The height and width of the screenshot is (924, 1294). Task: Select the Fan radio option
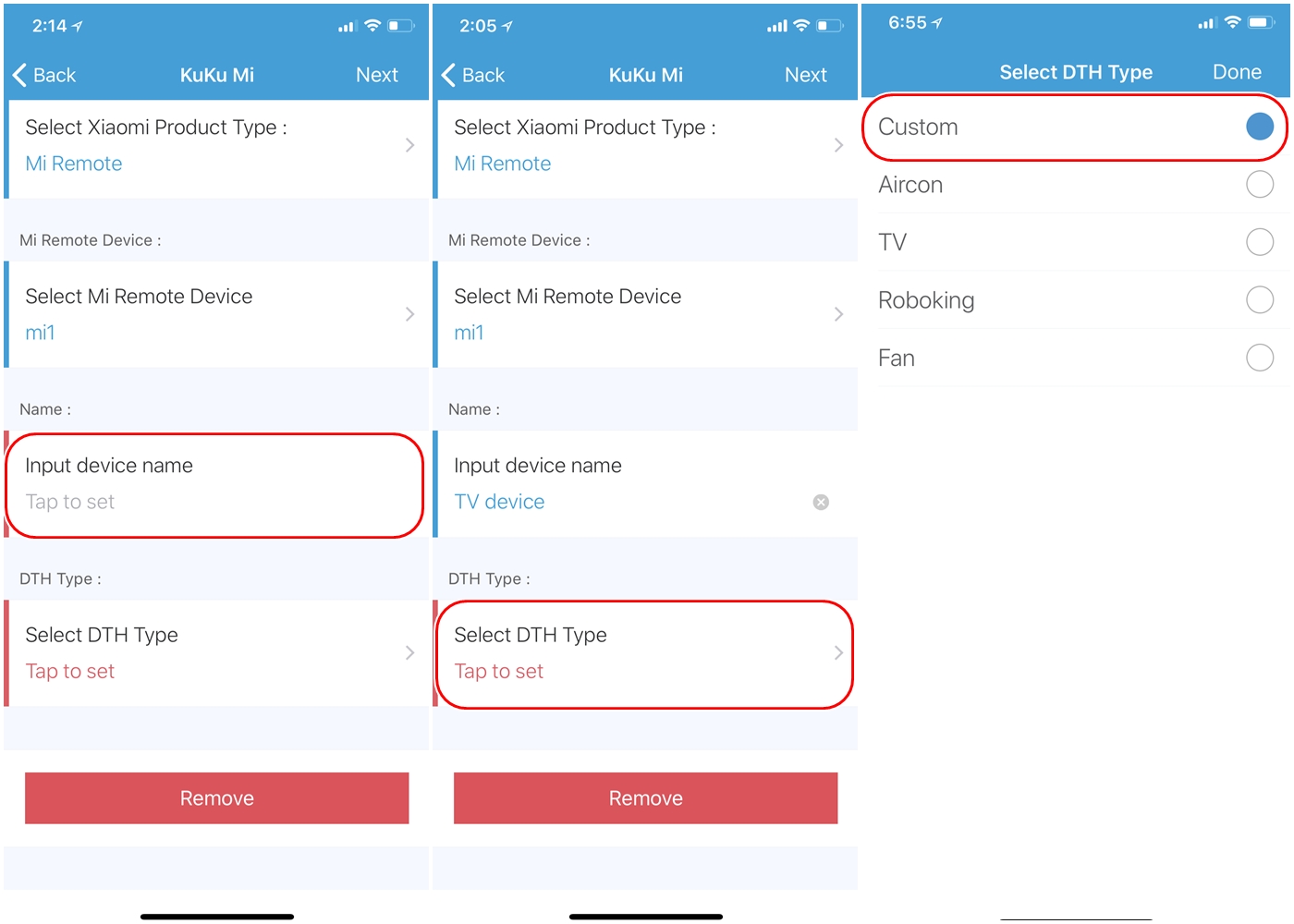(x=1260, y=358)
